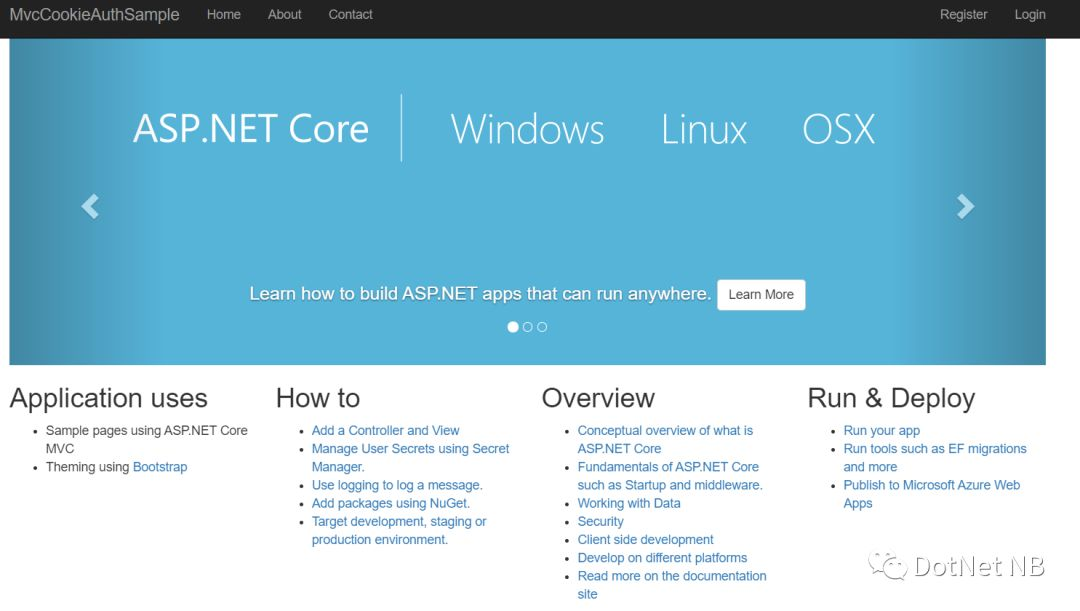Open the Bootstrap link
1080x611 pixels.
coord(160,466)
